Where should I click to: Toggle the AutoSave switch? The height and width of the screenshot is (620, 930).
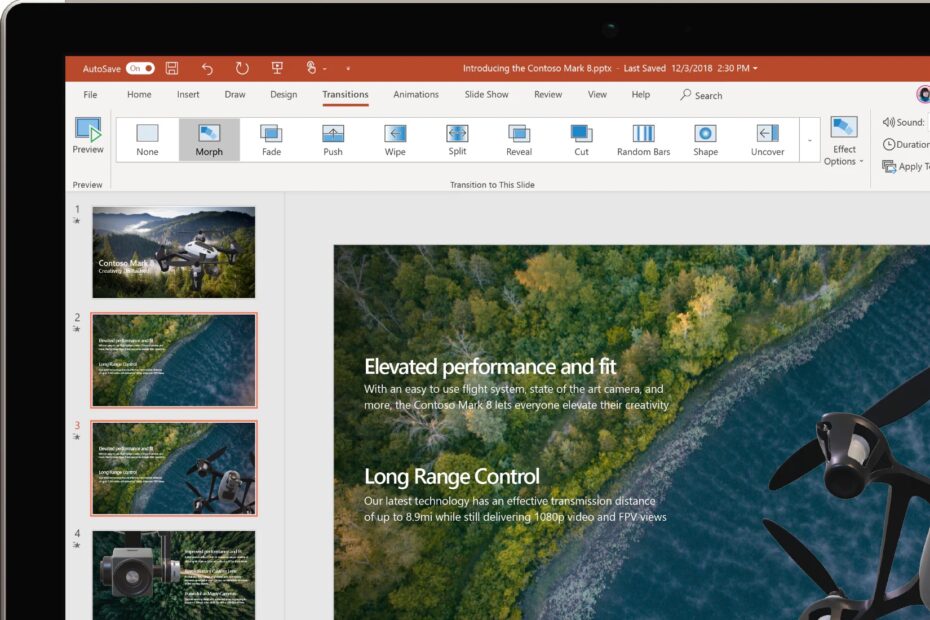(x=140, y=68)
